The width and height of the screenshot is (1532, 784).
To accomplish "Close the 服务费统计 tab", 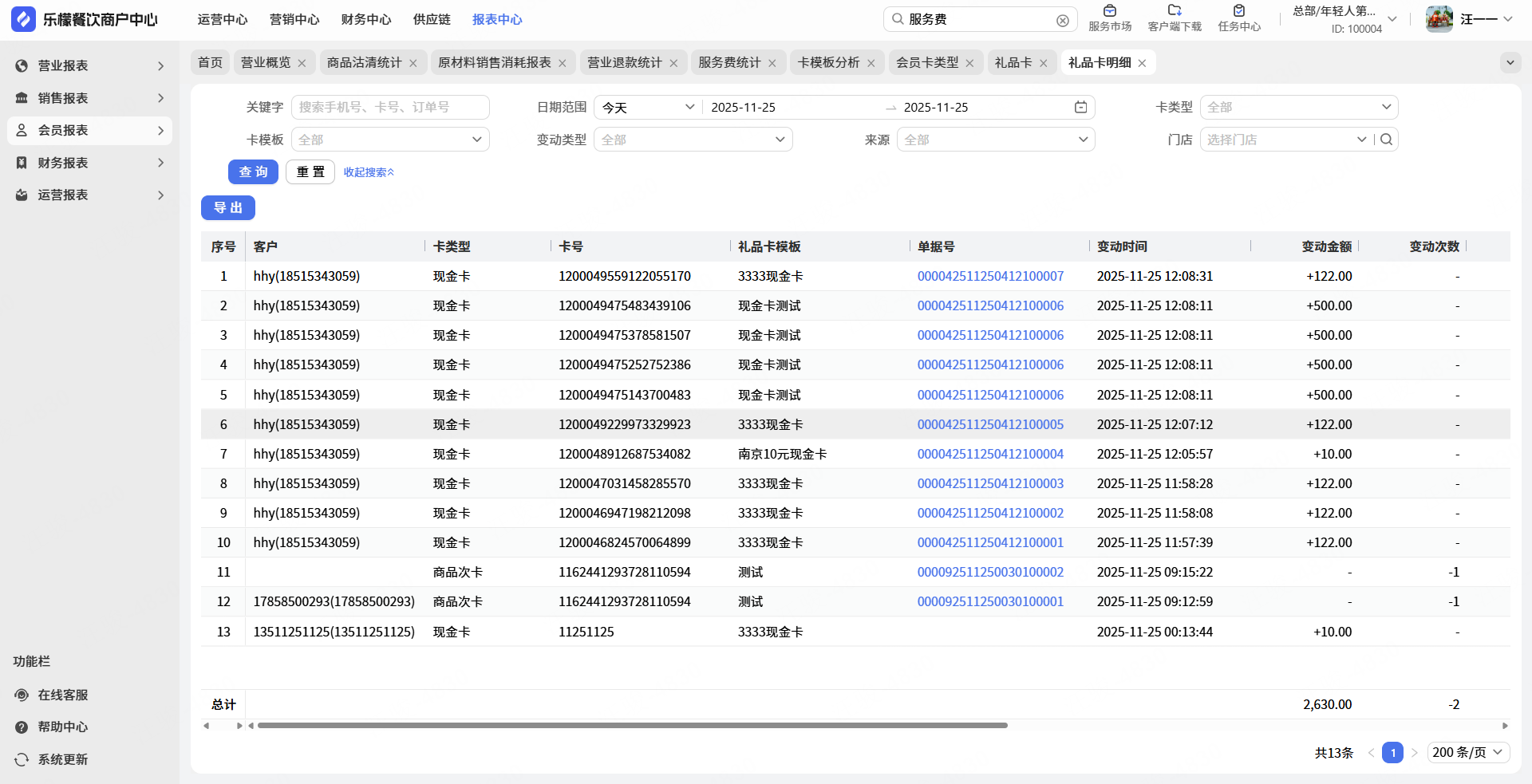I will tap(772, 63).
